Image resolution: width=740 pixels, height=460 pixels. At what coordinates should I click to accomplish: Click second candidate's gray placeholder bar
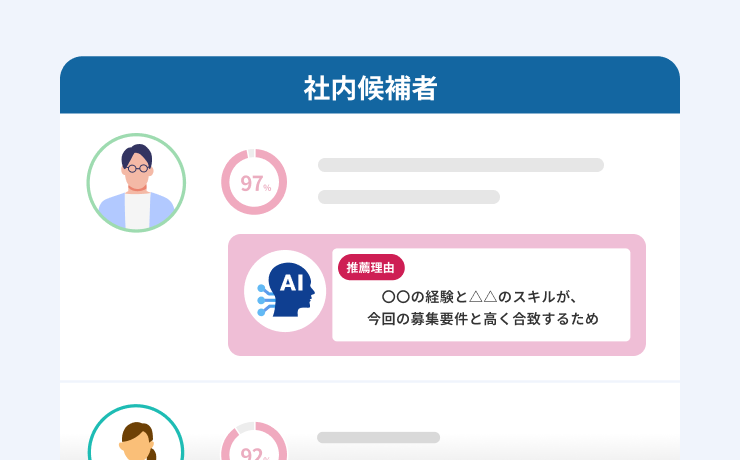pyautogui.click(x=378, y=437)
